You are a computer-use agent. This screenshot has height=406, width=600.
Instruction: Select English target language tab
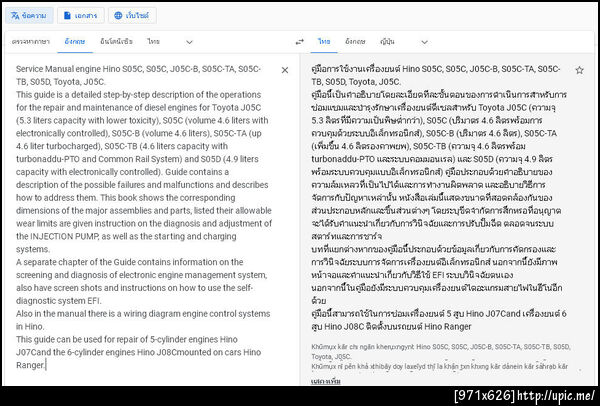pos(355,42)
